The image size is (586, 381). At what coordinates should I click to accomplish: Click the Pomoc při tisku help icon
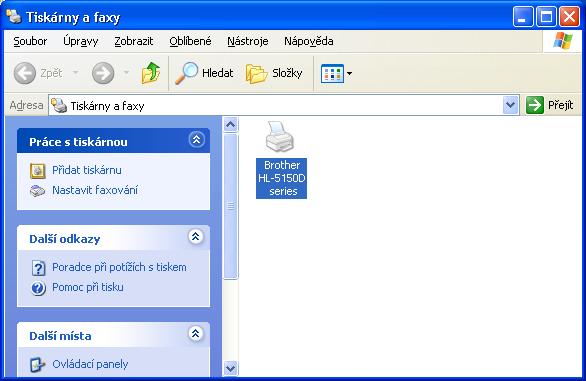pos(38,288)
